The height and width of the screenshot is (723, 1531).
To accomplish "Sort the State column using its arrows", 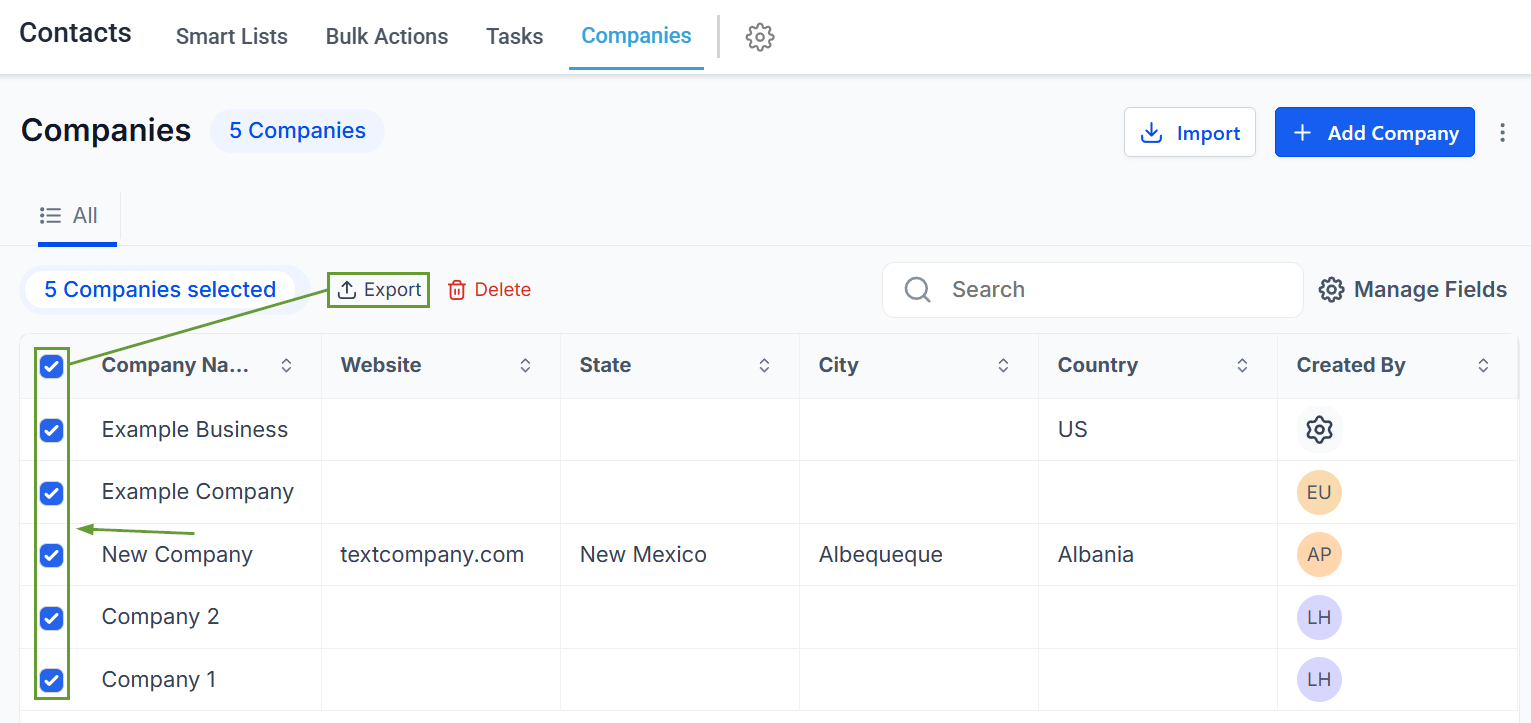I will tap(764, 366).
